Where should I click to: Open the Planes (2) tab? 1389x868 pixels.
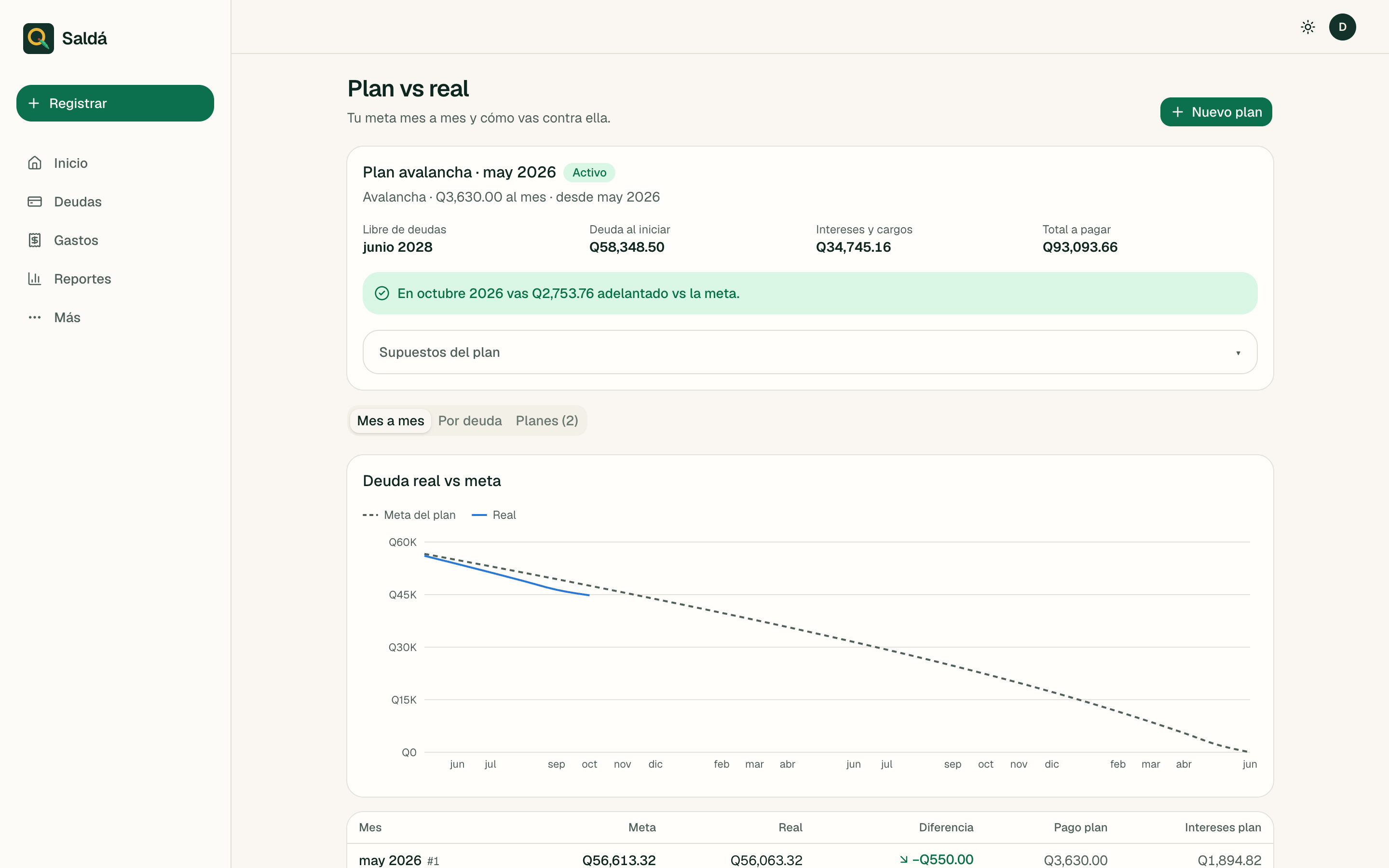tap(546, 421)
